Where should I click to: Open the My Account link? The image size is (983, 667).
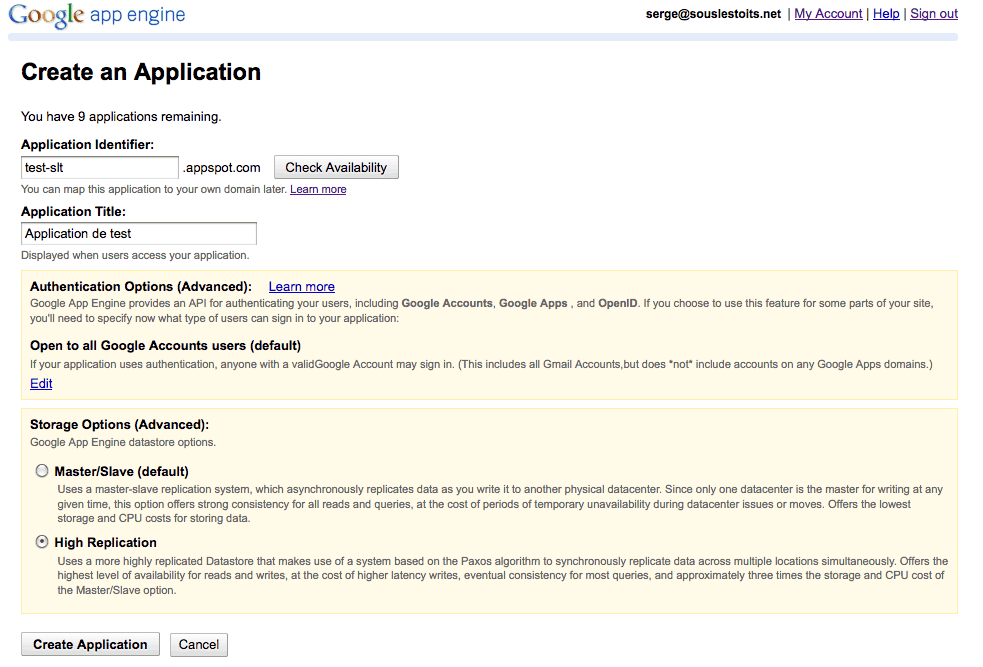tap(828, 14)
